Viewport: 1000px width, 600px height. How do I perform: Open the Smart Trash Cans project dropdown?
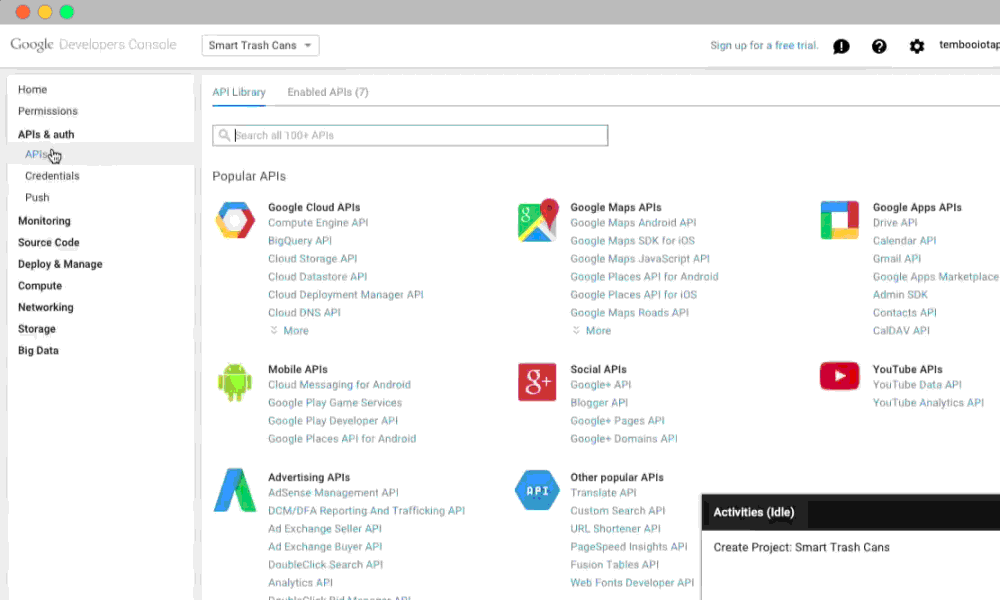[x=260, y=45]
